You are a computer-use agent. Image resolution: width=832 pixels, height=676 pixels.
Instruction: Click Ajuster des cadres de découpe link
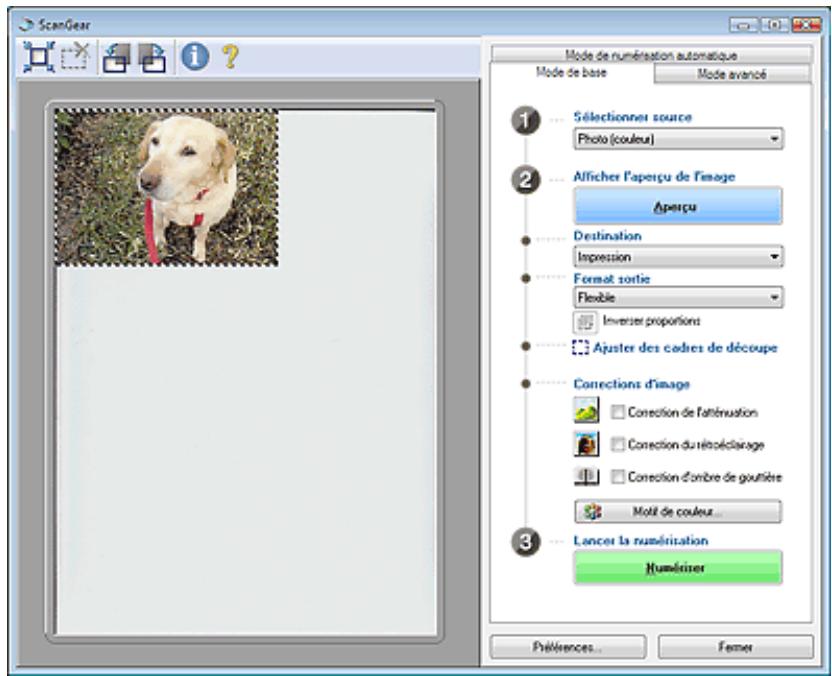[685, 348]
